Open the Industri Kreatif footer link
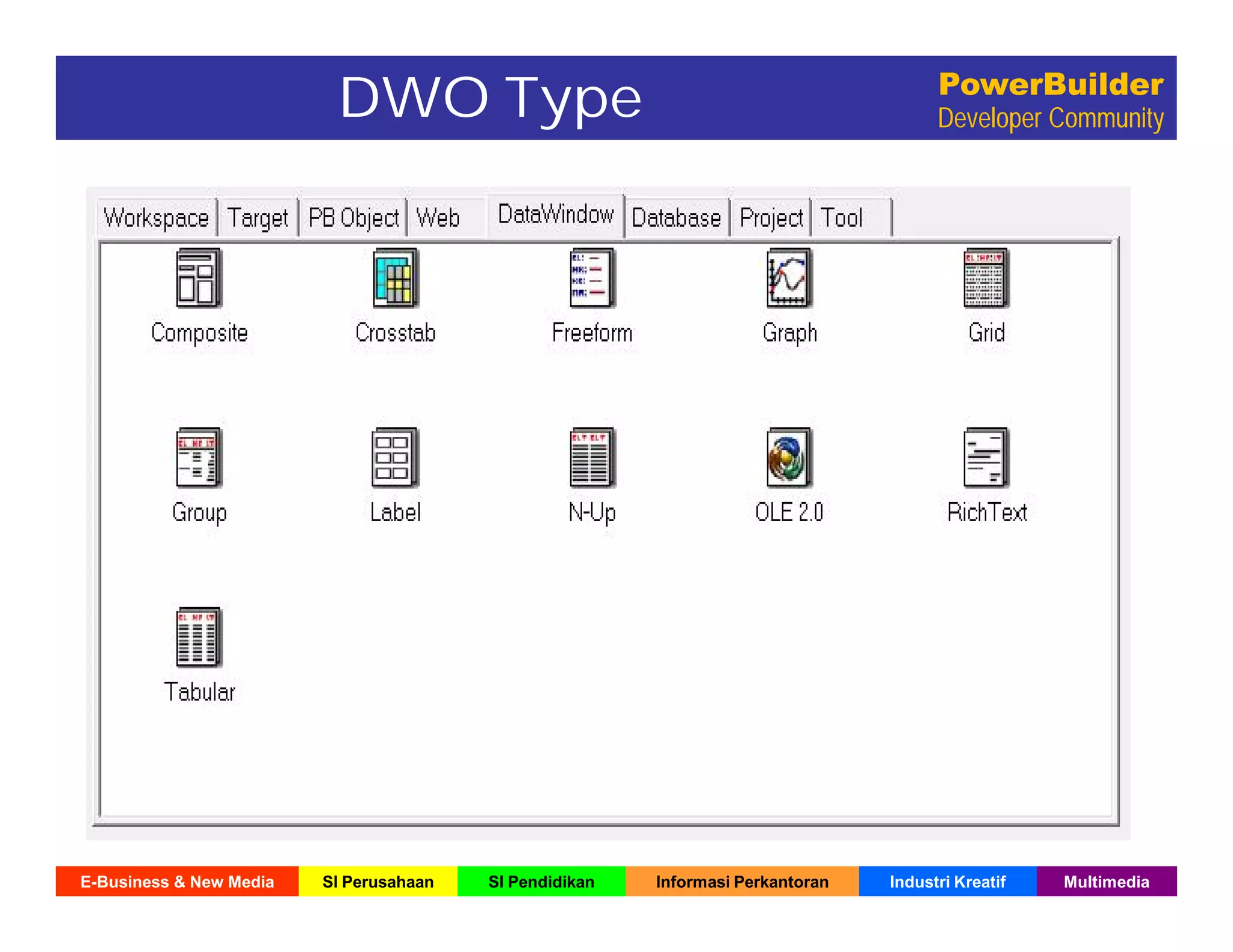Viewport: 1233px width, 952px height. point(948,882)
